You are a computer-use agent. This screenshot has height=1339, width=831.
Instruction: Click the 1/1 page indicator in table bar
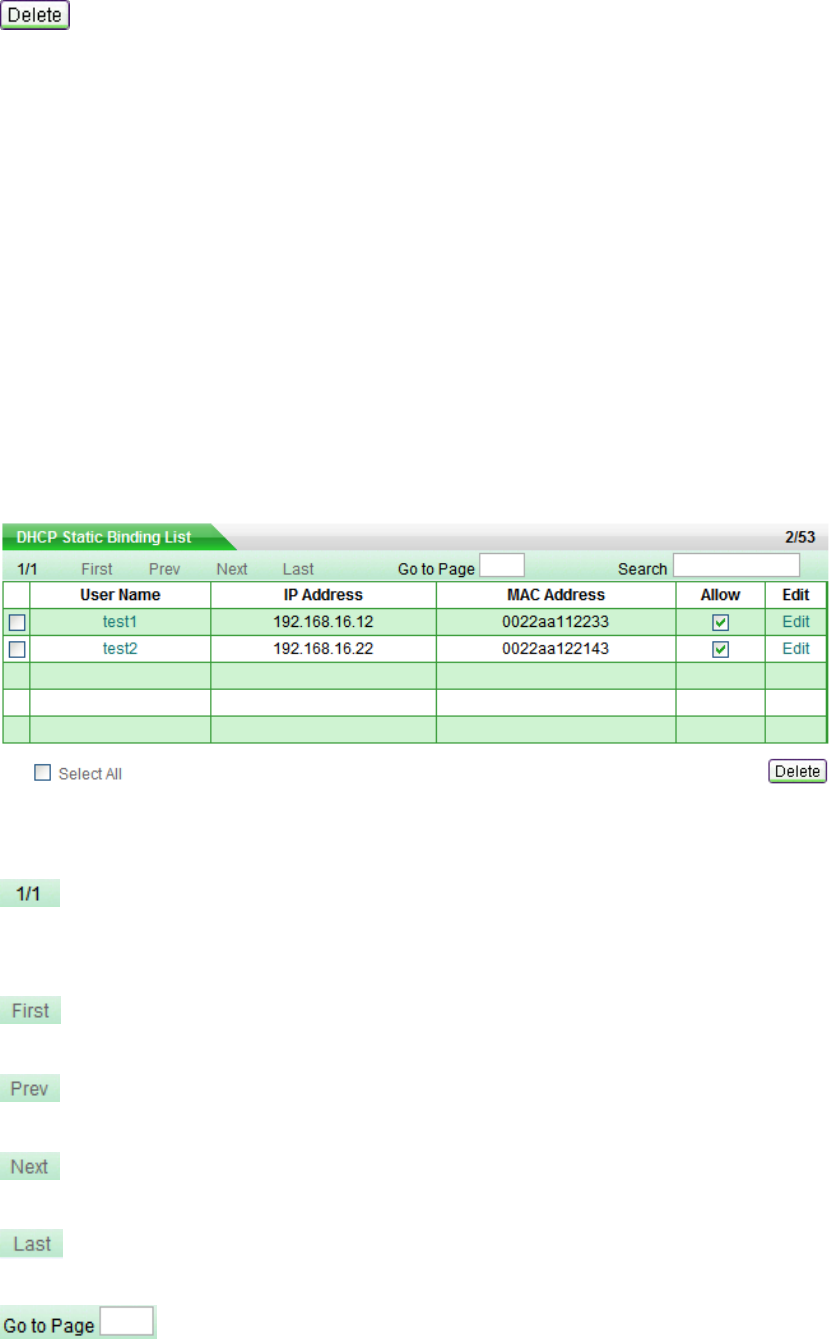pyautogui.click(x=28, y=569)
